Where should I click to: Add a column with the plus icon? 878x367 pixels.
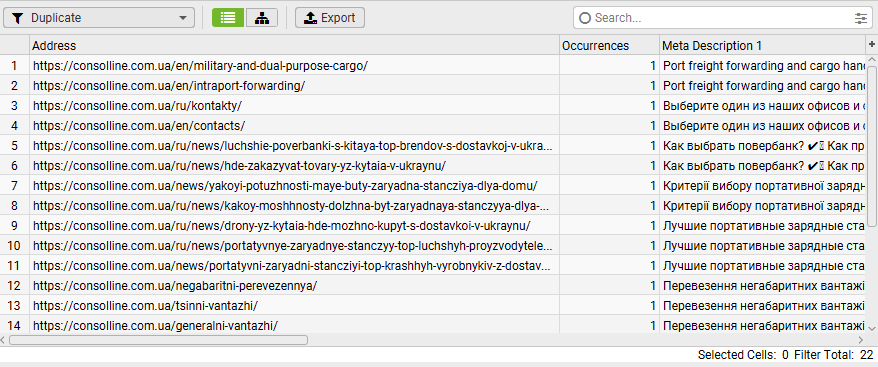(x=872, y=44)
